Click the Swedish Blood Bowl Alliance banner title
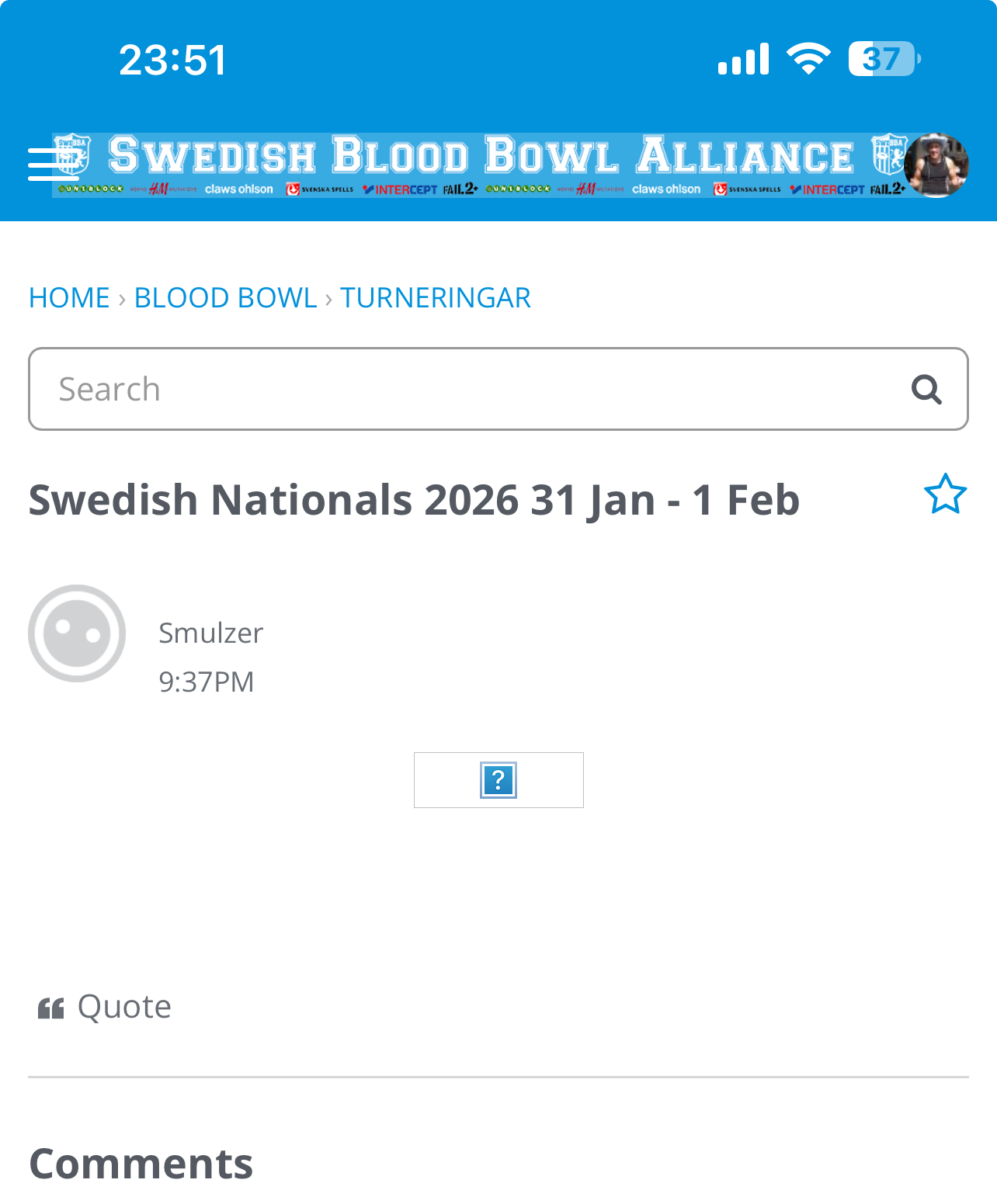Screen dimensions: 997x1204 coord(480,155)
